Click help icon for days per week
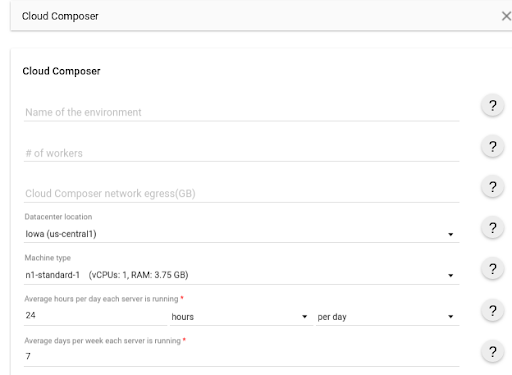The image size is (512, 375). [492, 352]
